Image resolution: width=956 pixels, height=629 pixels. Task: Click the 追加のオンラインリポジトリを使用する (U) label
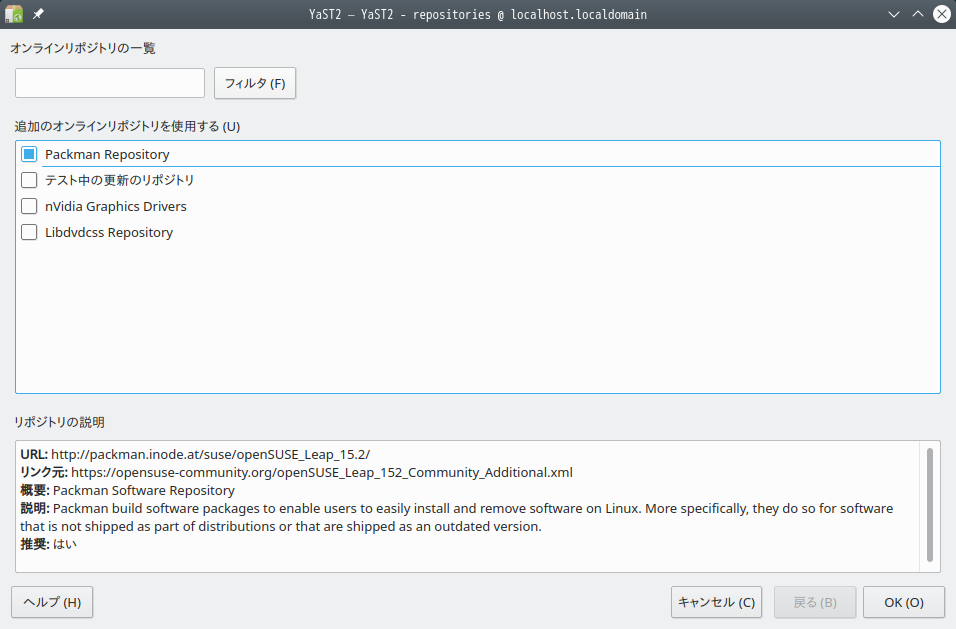coord(127,126)
